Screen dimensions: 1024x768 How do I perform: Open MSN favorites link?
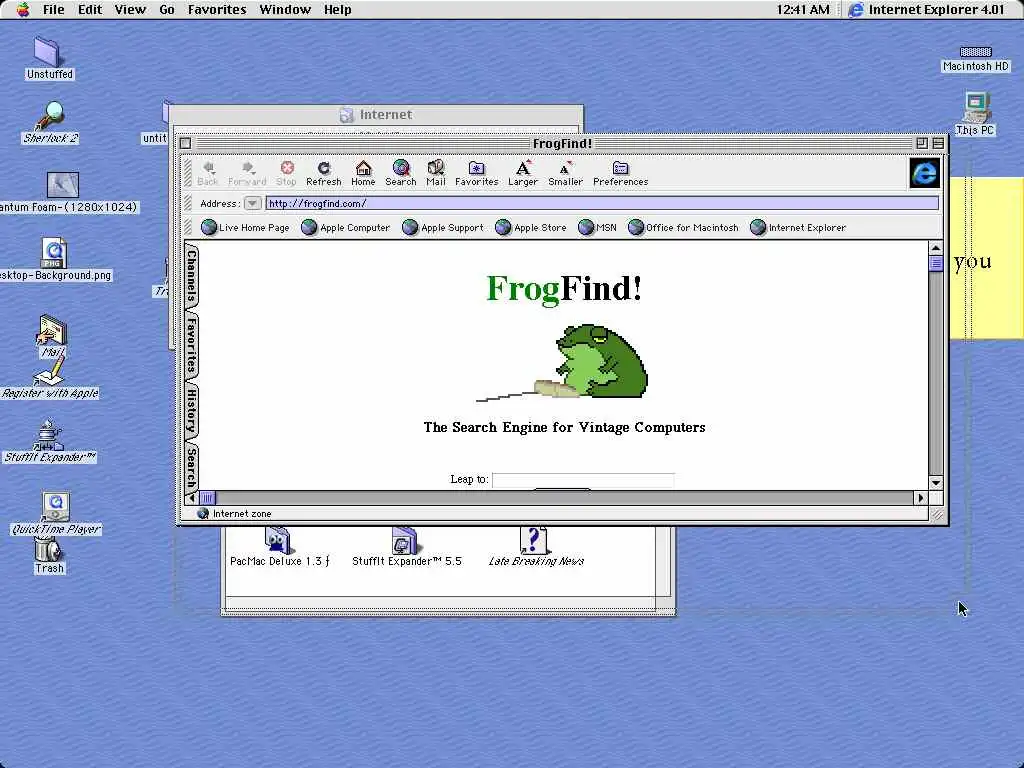click(x=598, y=227)
